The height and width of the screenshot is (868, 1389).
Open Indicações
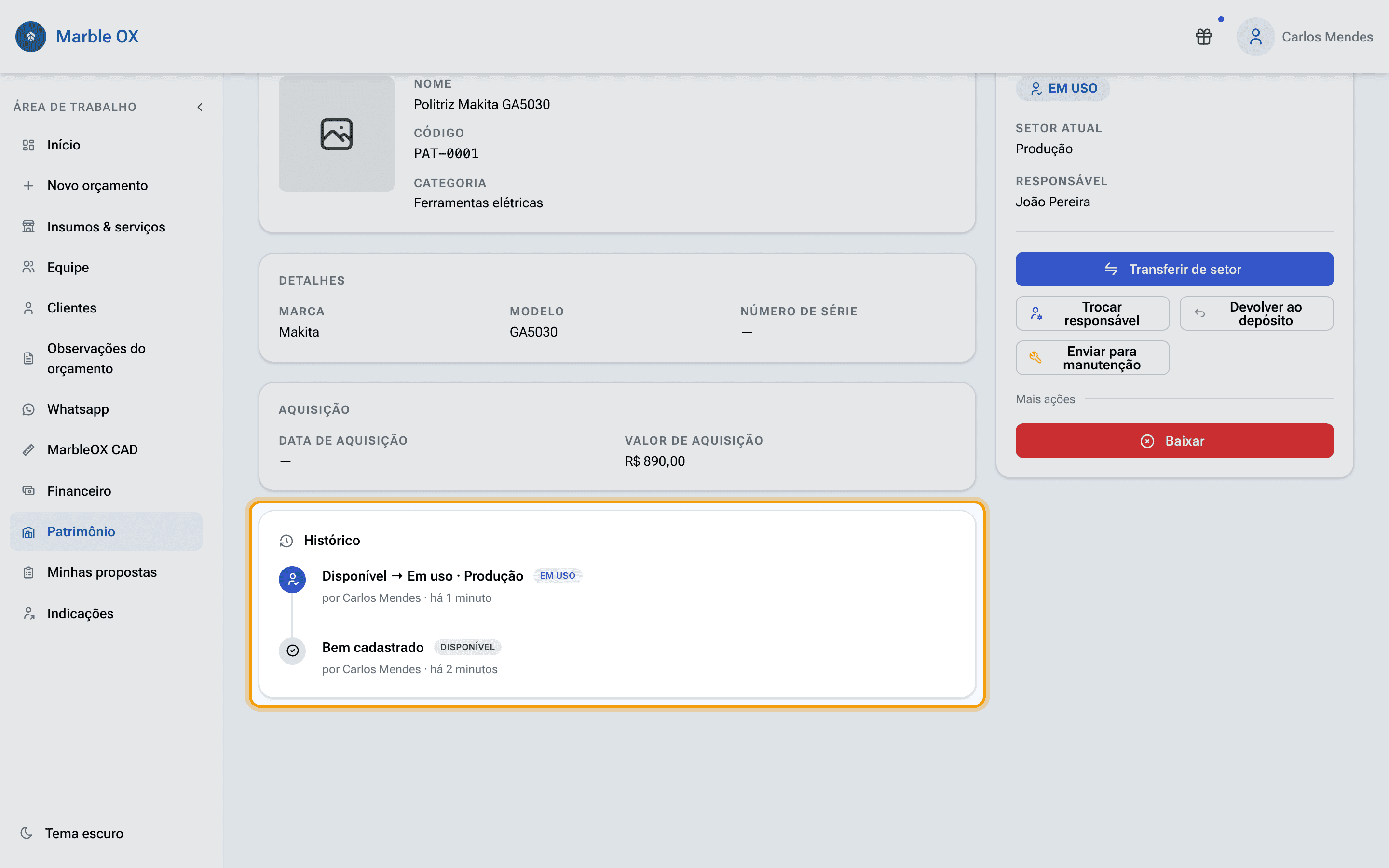point(106,613)
